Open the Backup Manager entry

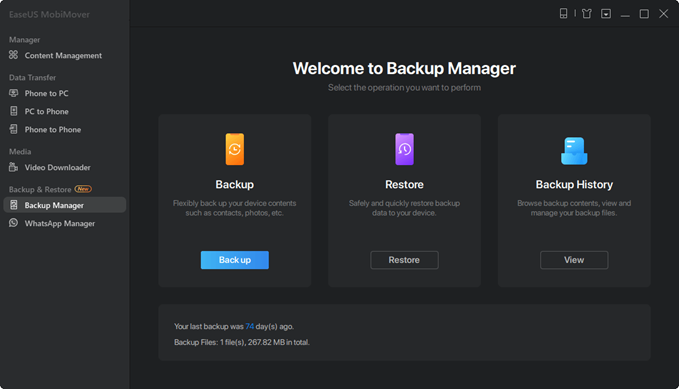tap(65, 205)
